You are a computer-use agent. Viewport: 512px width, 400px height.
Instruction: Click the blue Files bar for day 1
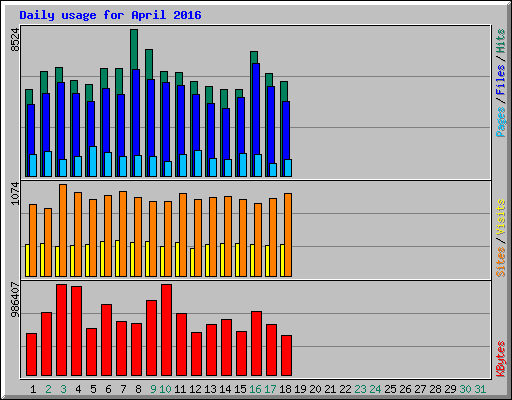point(31,129)
